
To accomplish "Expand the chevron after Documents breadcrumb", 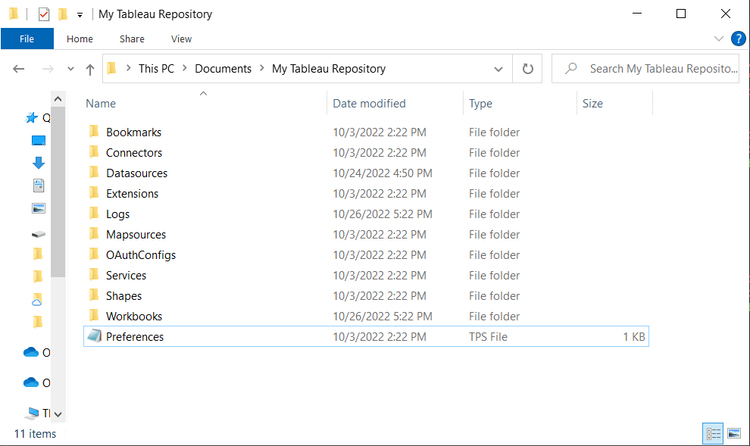I will (x=262, y=68).
